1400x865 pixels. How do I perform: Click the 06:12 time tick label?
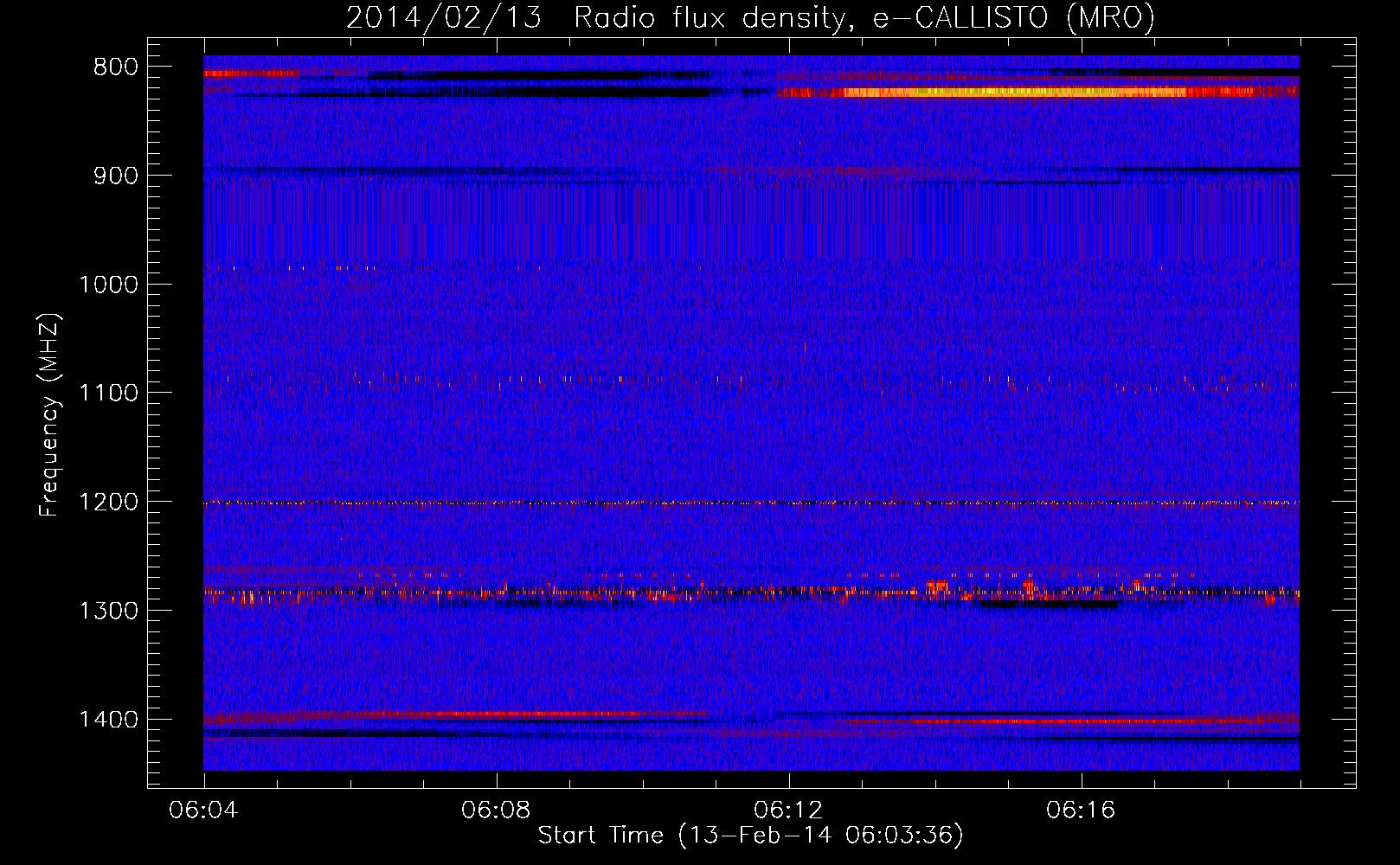(789, 811)
